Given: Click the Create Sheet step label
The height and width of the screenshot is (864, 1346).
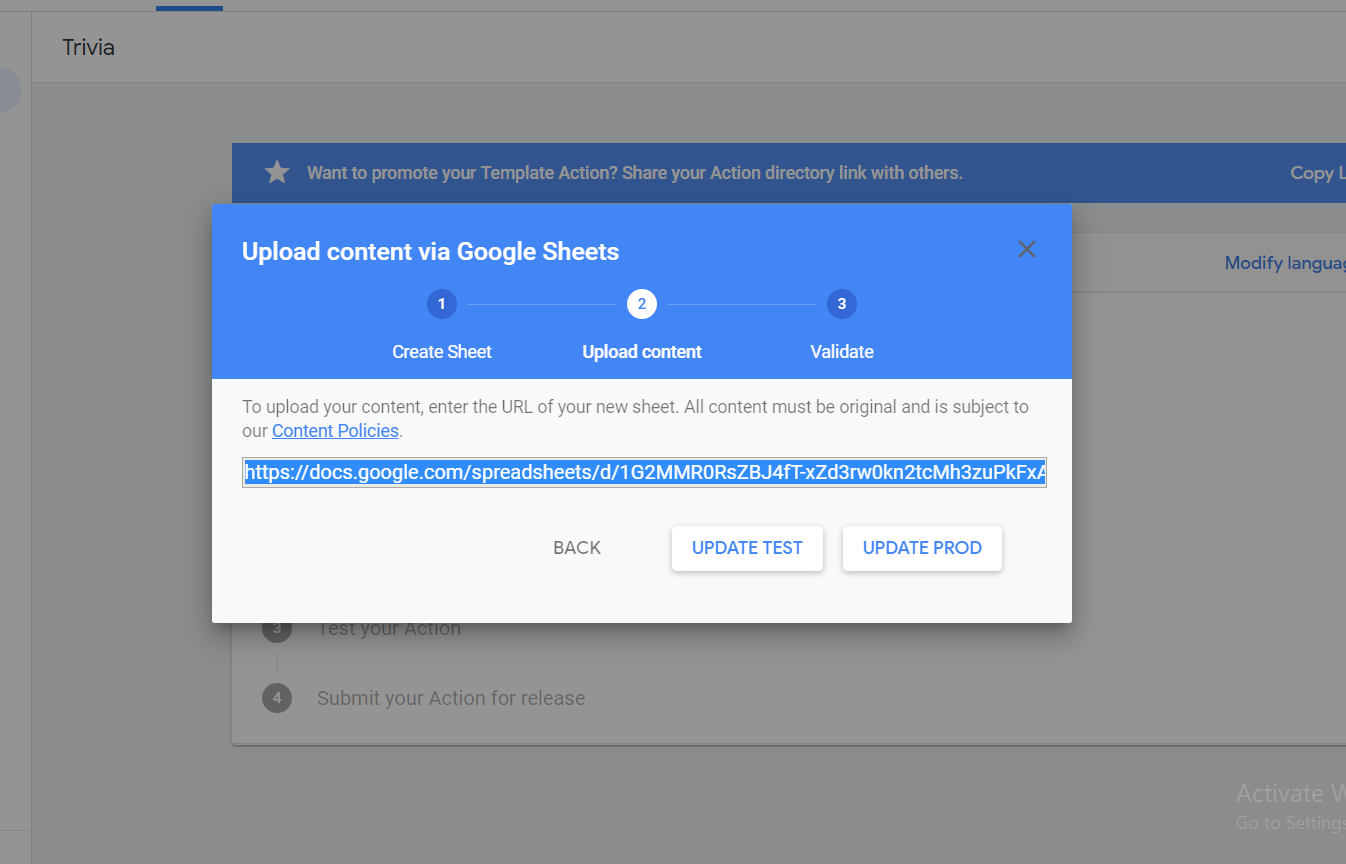Looking at the screenshot, I should click(x=442, y=352).
